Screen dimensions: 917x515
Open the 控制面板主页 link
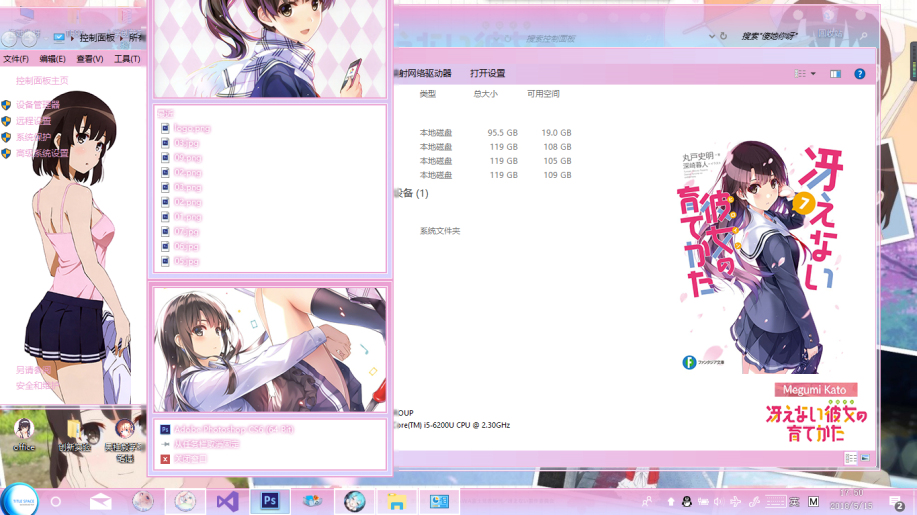42,81
